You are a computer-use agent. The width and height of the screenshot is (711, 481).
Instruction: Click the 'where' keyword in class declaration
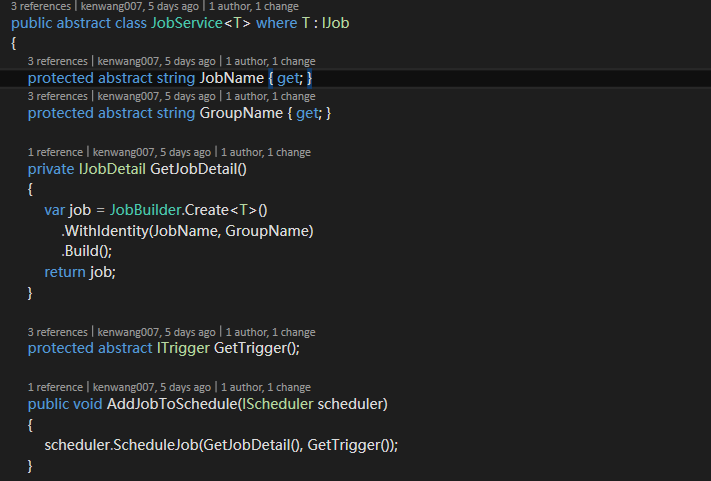(277, 23)
